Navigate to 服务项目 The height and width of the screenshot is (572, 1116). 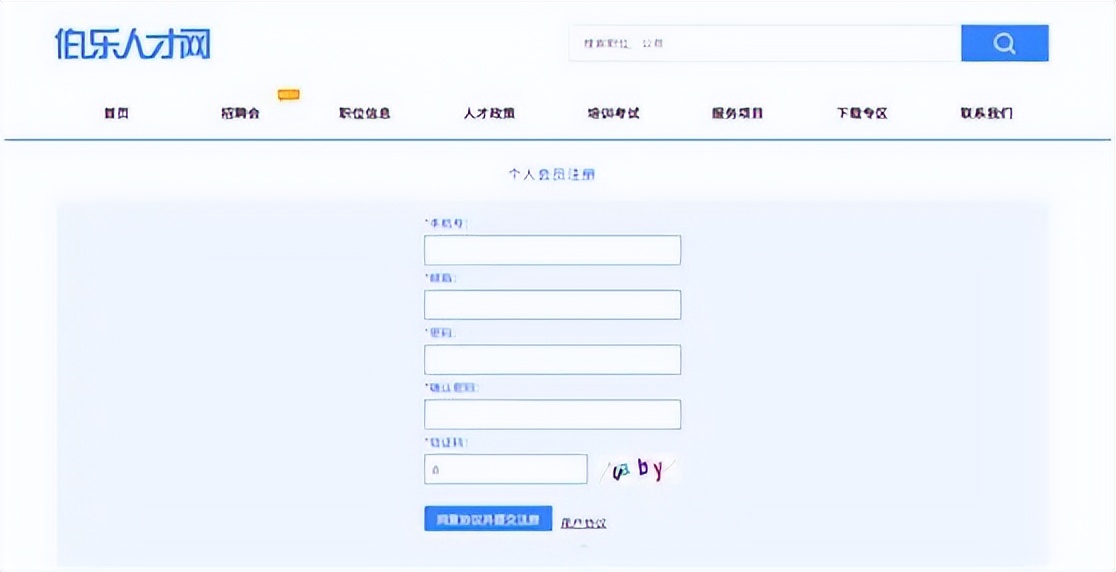click(x=737, y=113)
